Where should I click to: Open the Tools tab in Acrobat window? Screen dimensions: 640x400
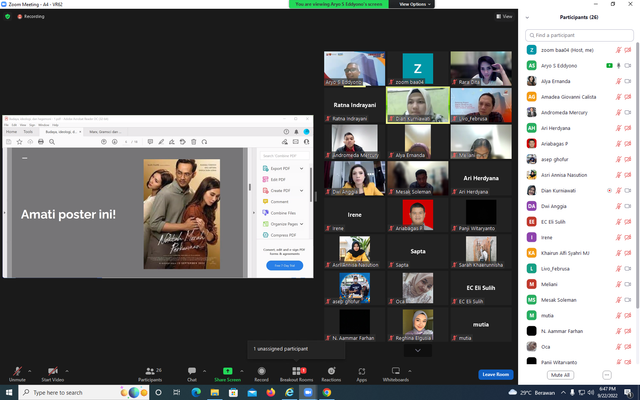click(28, 132)
